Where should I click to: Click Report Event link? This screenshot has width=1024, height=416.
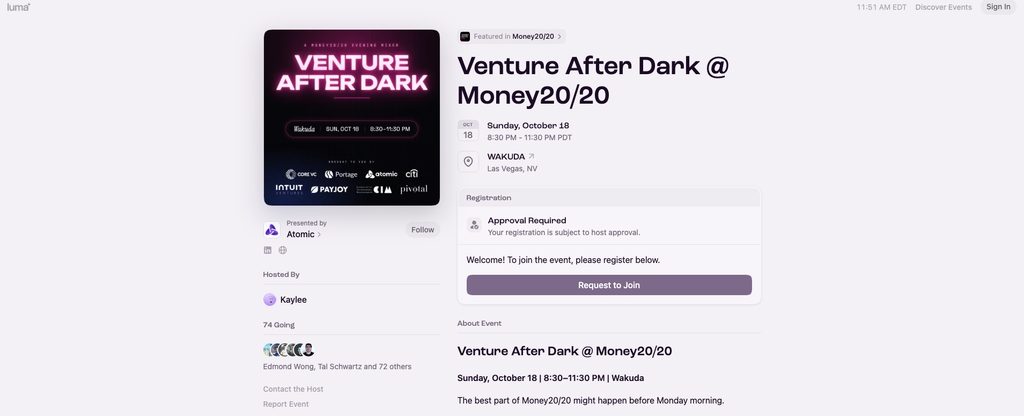(286, 404)
